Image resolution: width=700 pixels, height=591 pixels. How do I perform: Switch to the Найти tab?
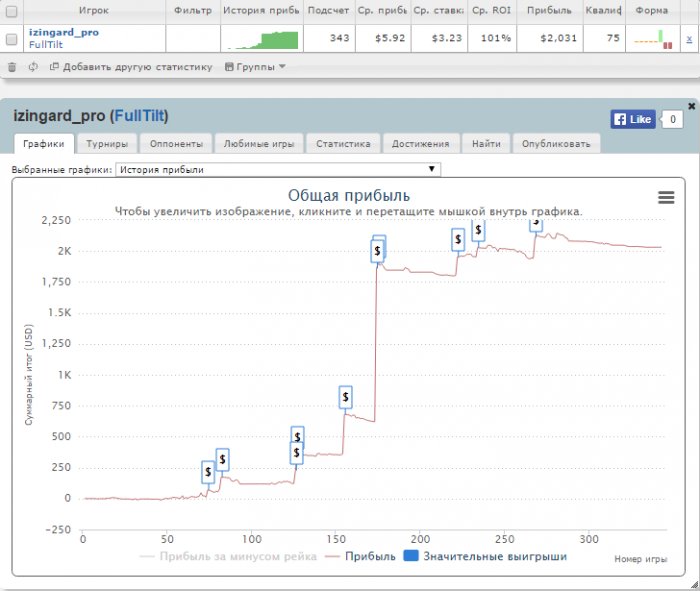coord(486,144)
